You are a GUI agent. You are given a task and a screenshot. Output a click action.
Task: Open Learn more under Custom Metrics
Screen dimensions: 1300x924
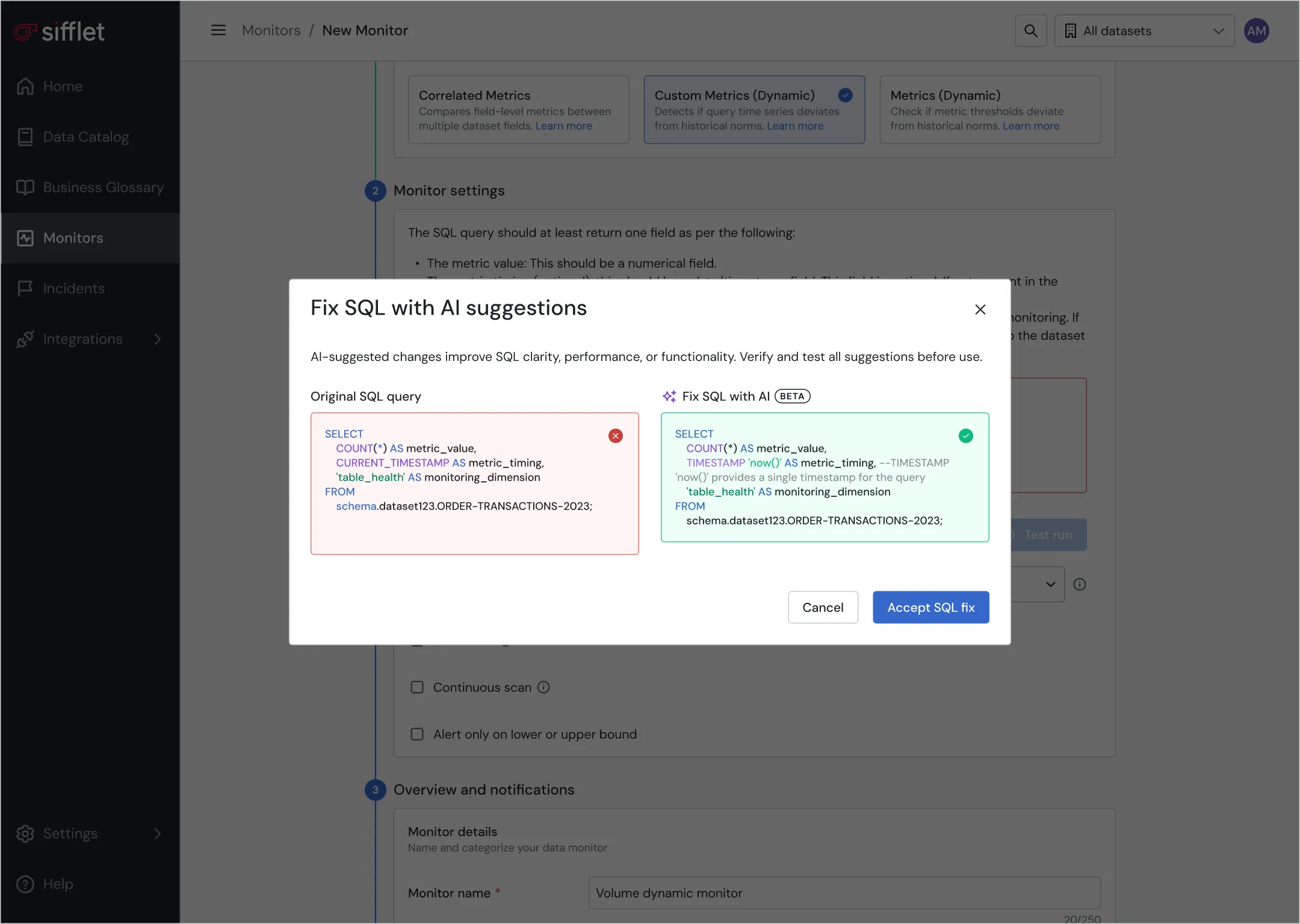794,126
